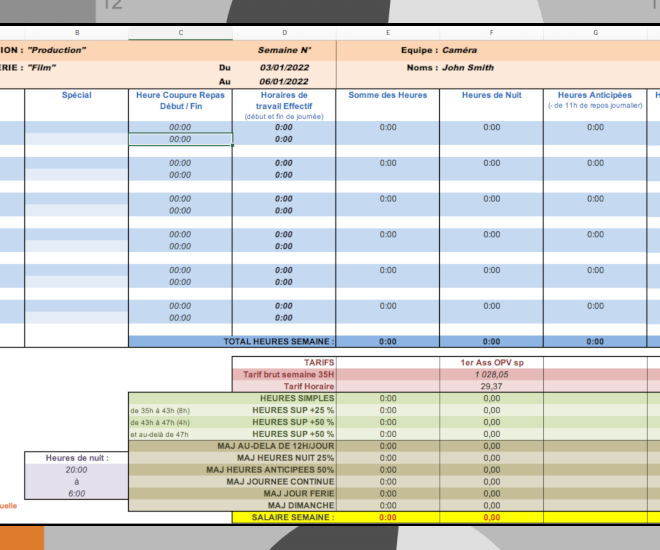Select night end time 6:00

(77, 494)
